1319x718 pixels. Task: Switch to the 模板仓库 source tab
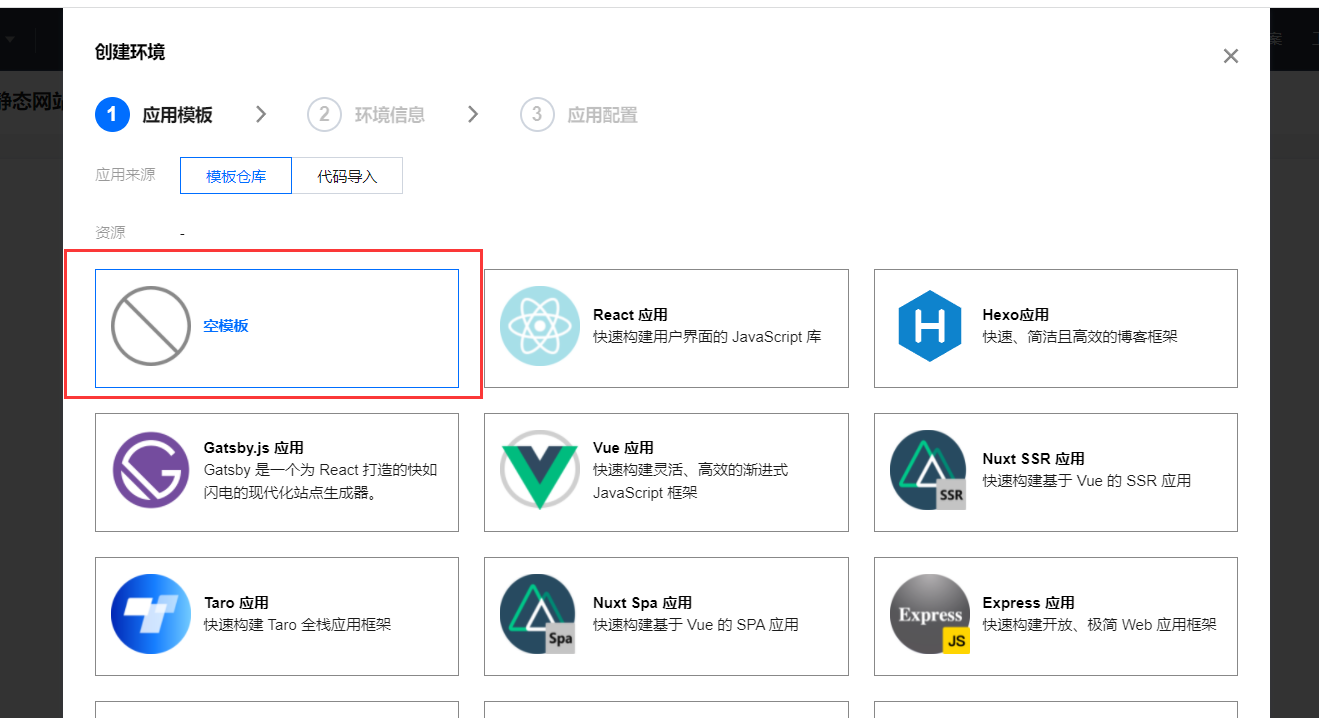(x=236, y=176)
